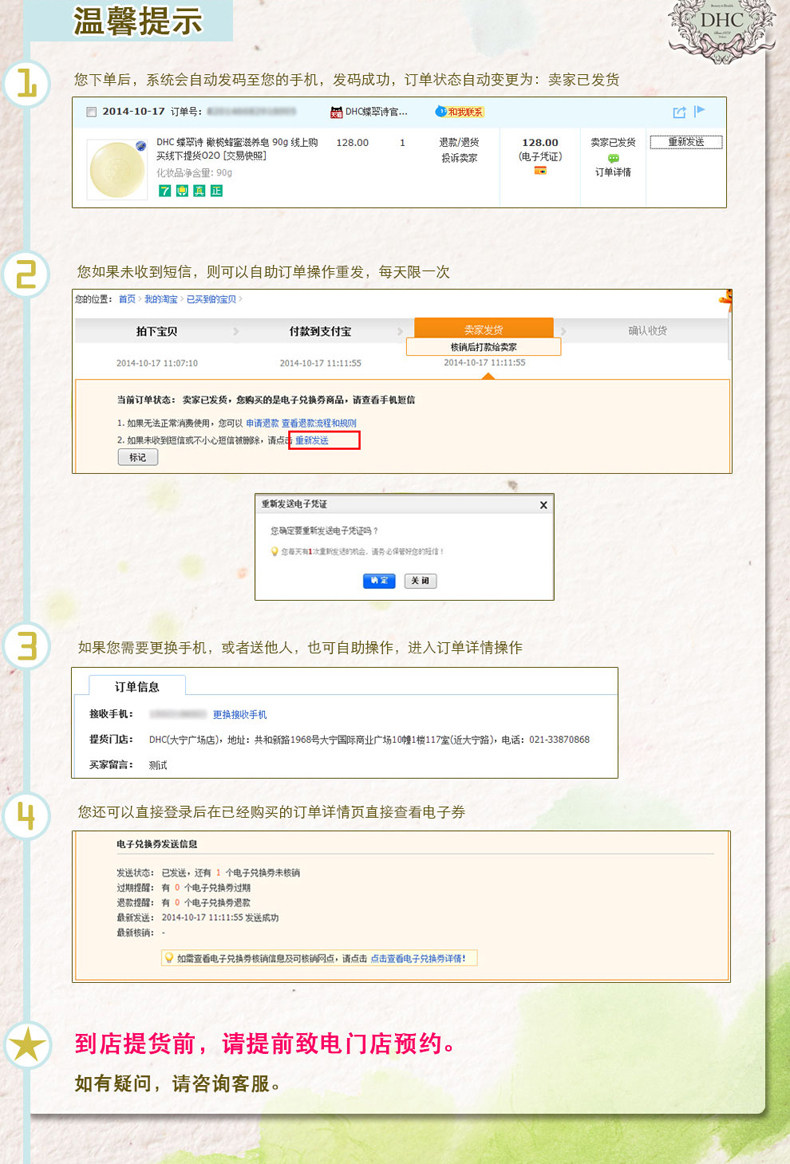The width and height of the screenshot is (790, 1164).
Task: Click 关闭 in the resend voucher dialog
Action: click(420, 581)
